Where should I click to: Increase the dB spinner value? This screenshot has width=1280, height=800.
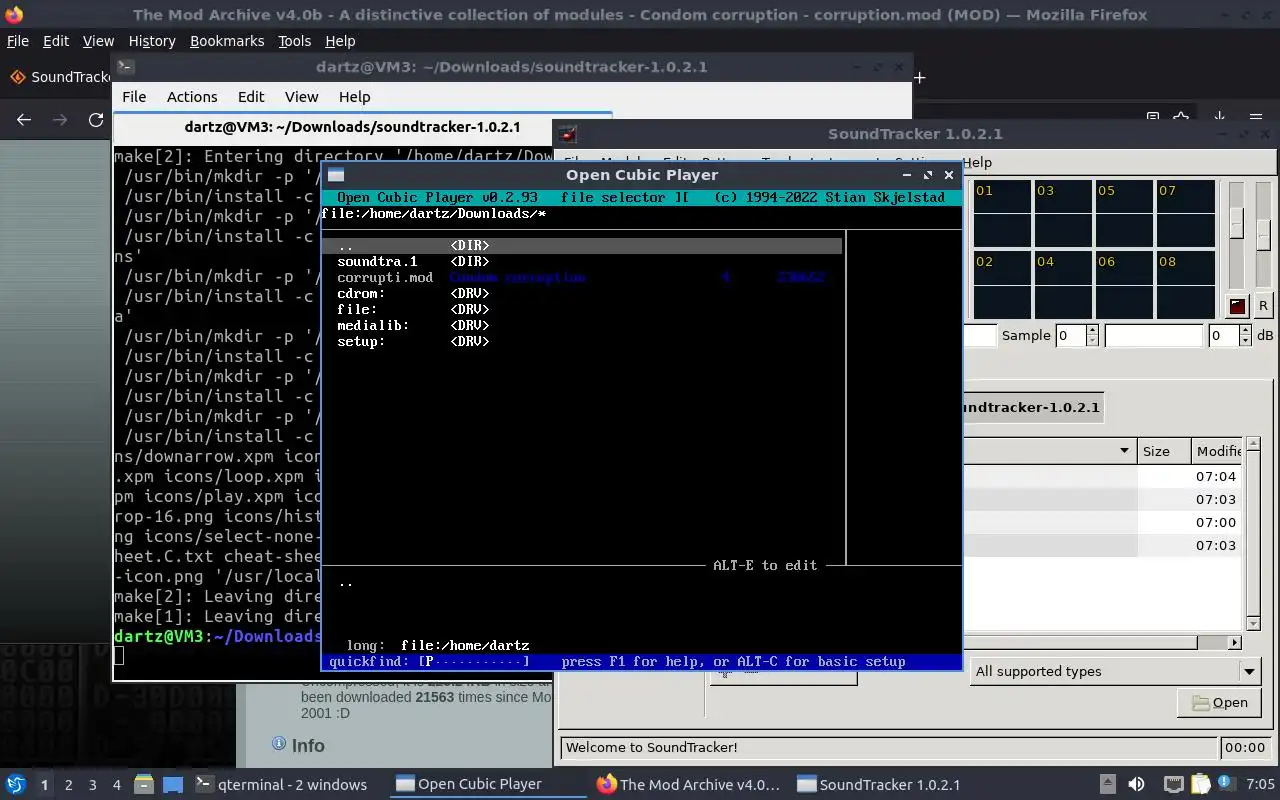click(x=1245, y=330)
